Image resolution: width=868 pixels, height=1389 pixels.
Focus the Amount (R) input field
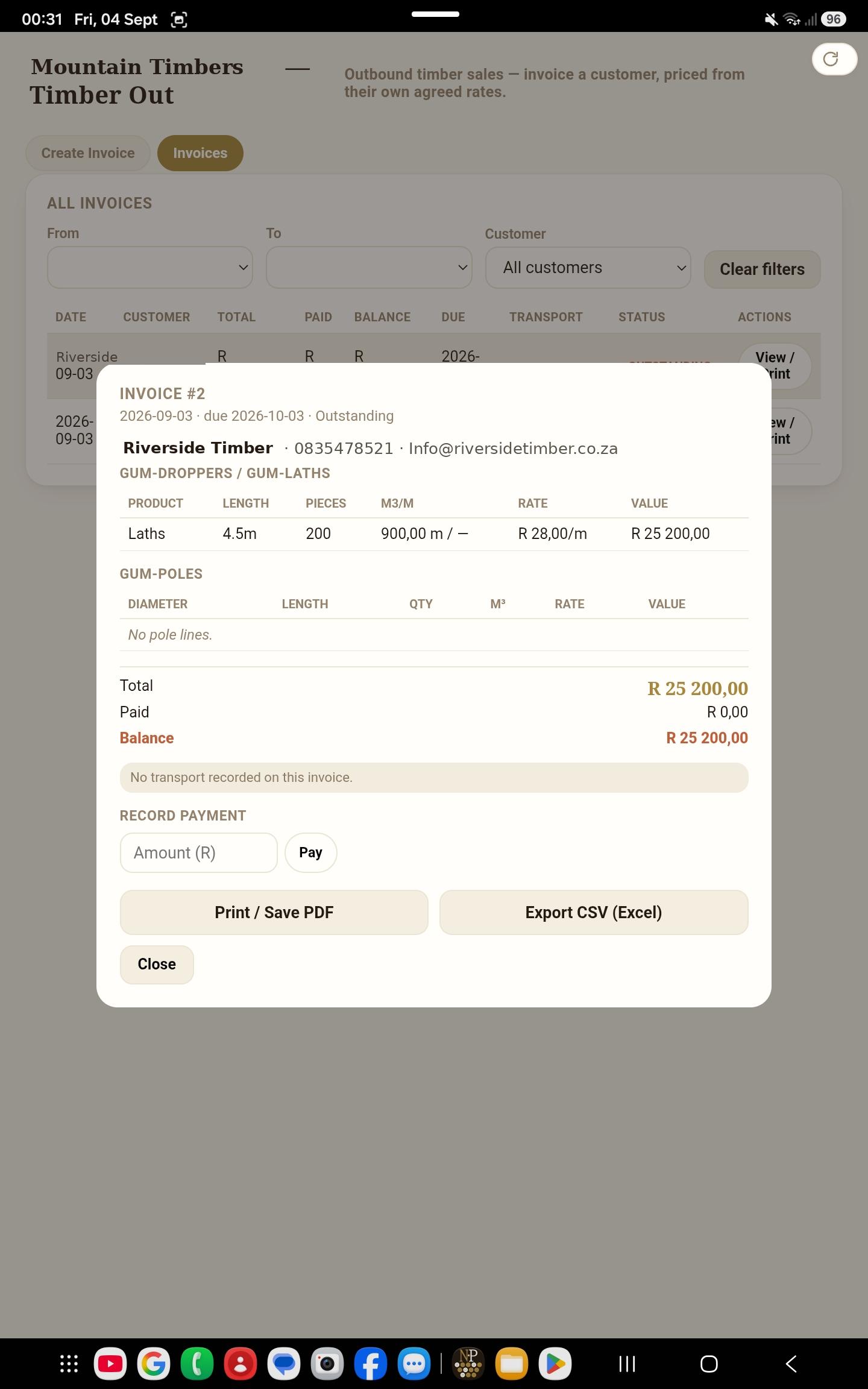pyautogui.click(x=199, y=852)
